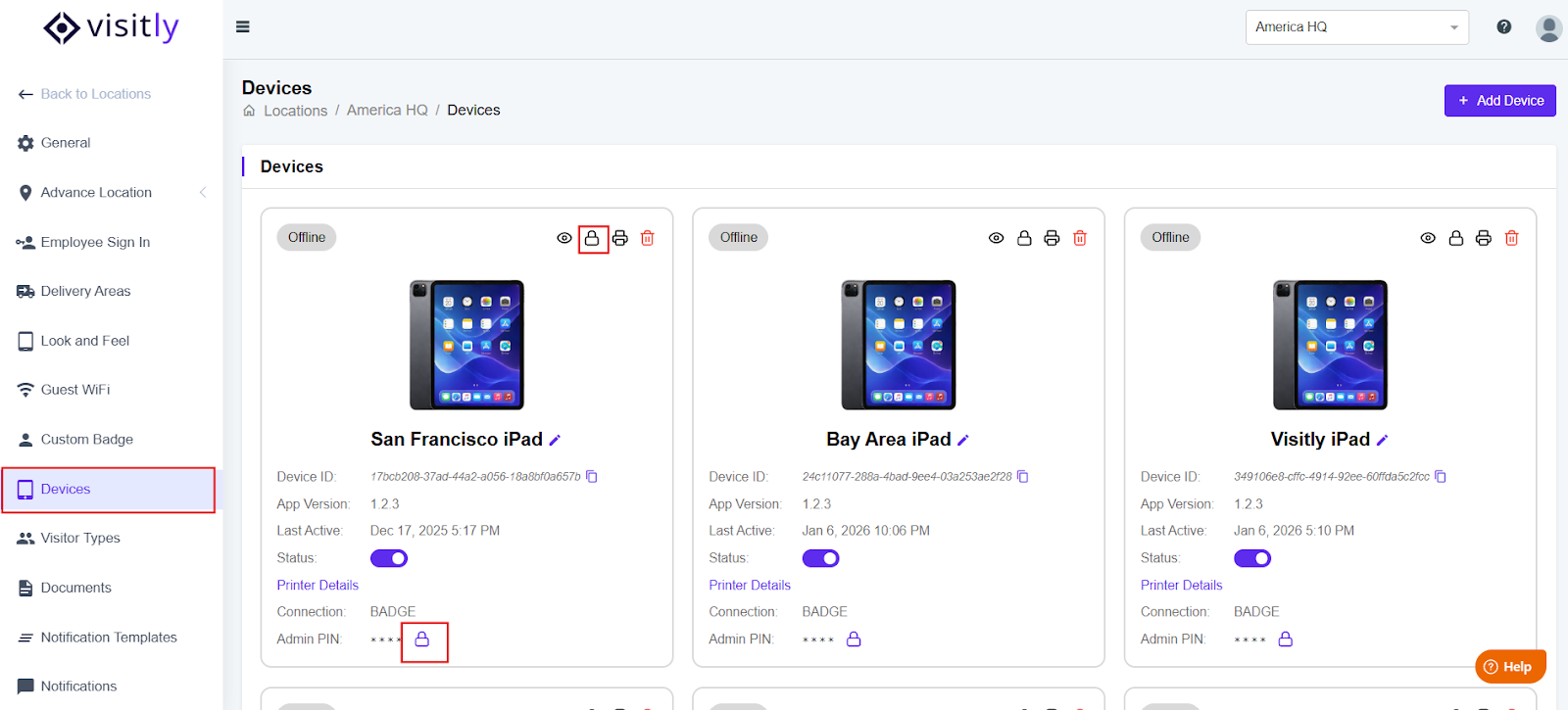Open the help question mark icon

(x=1504, y=27)
